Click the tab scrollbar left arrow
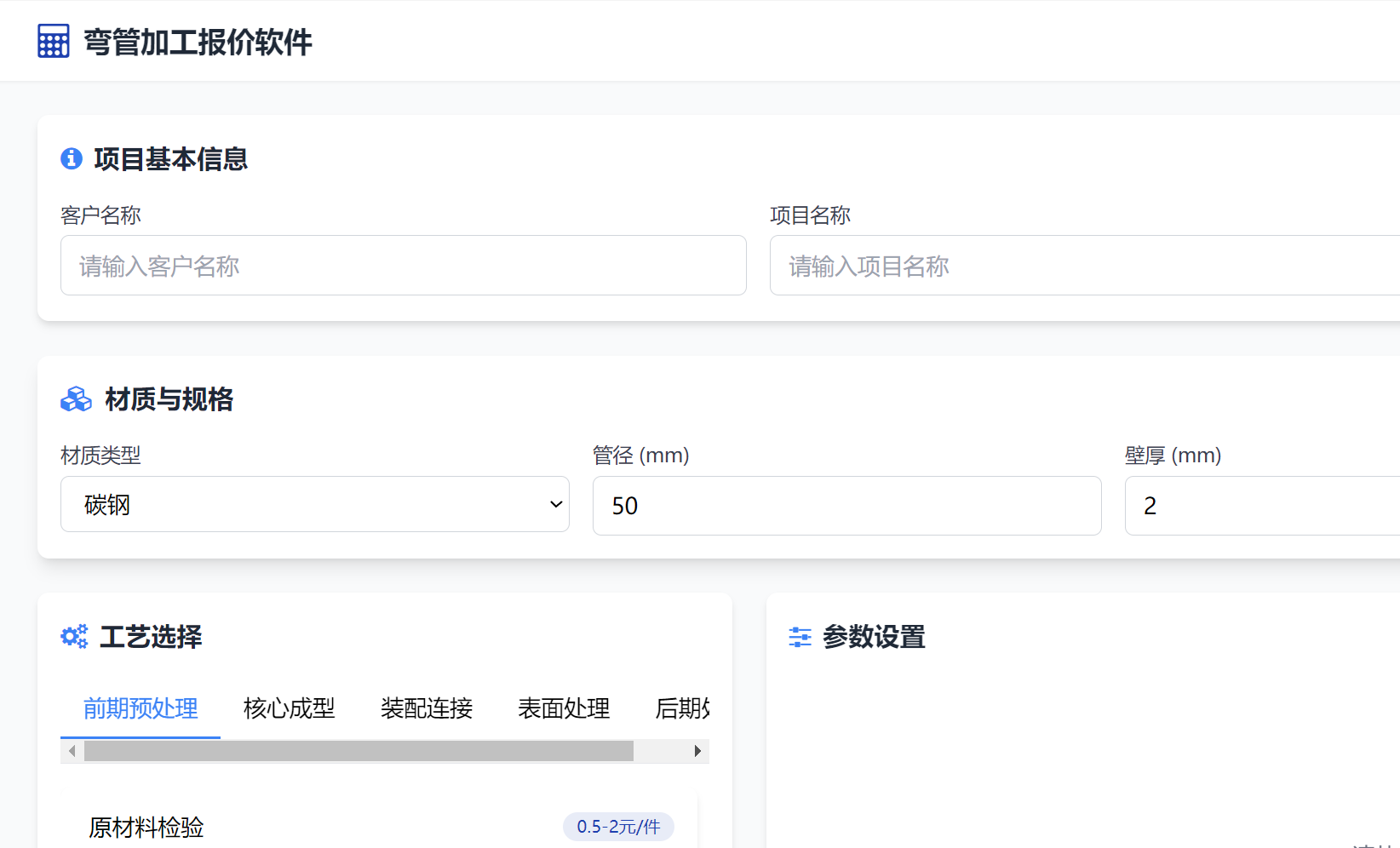The image size is (1400, 848). (x=72, y=751)
